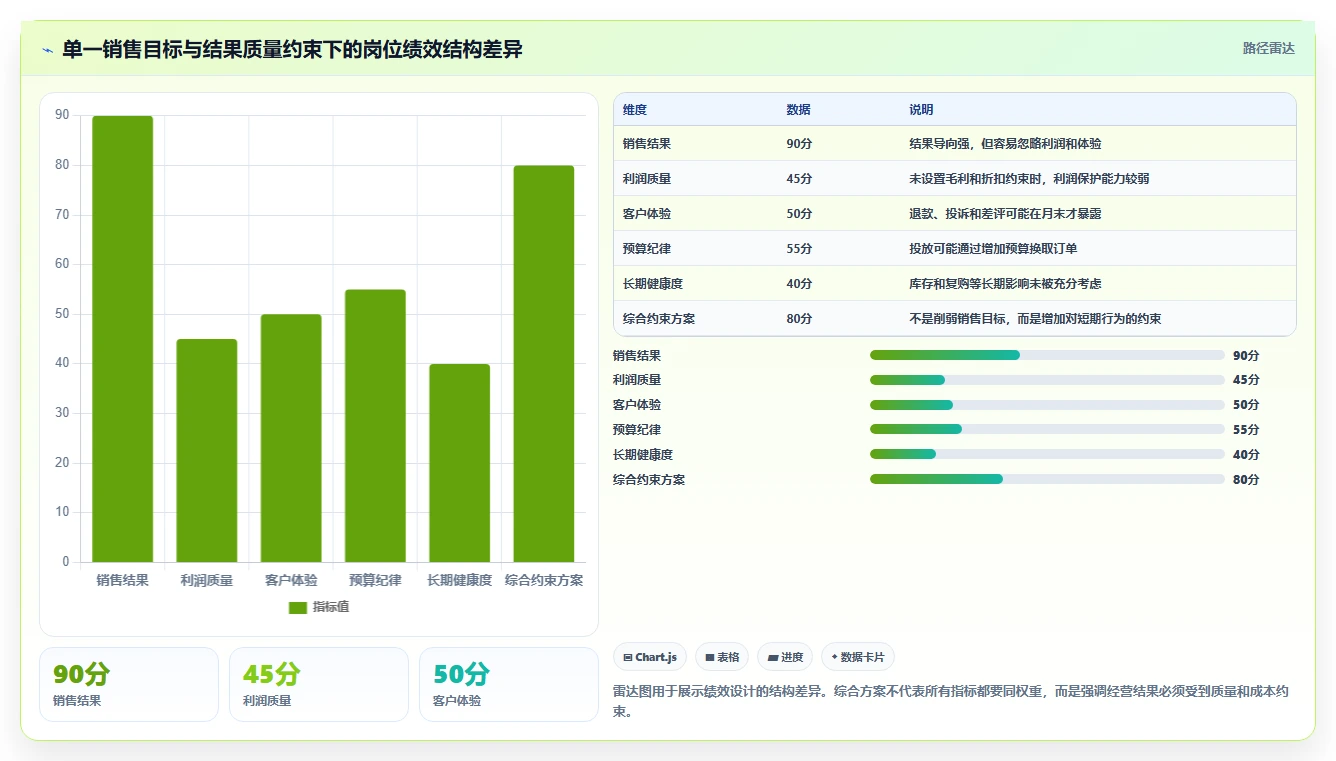Image resolution: width=1336 pixels, height=761 pixels.
Task: Open the 50分 客户体验 stat card
Action: click(509, 684)
